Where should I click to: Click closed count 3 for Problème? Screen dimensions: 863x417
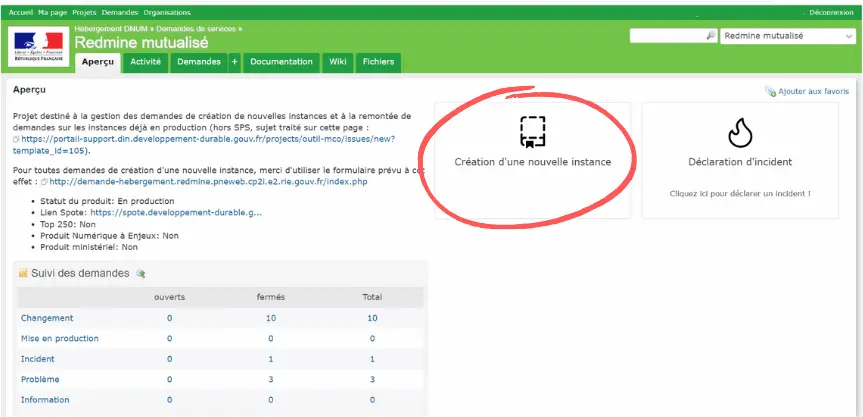click(271, 379)
